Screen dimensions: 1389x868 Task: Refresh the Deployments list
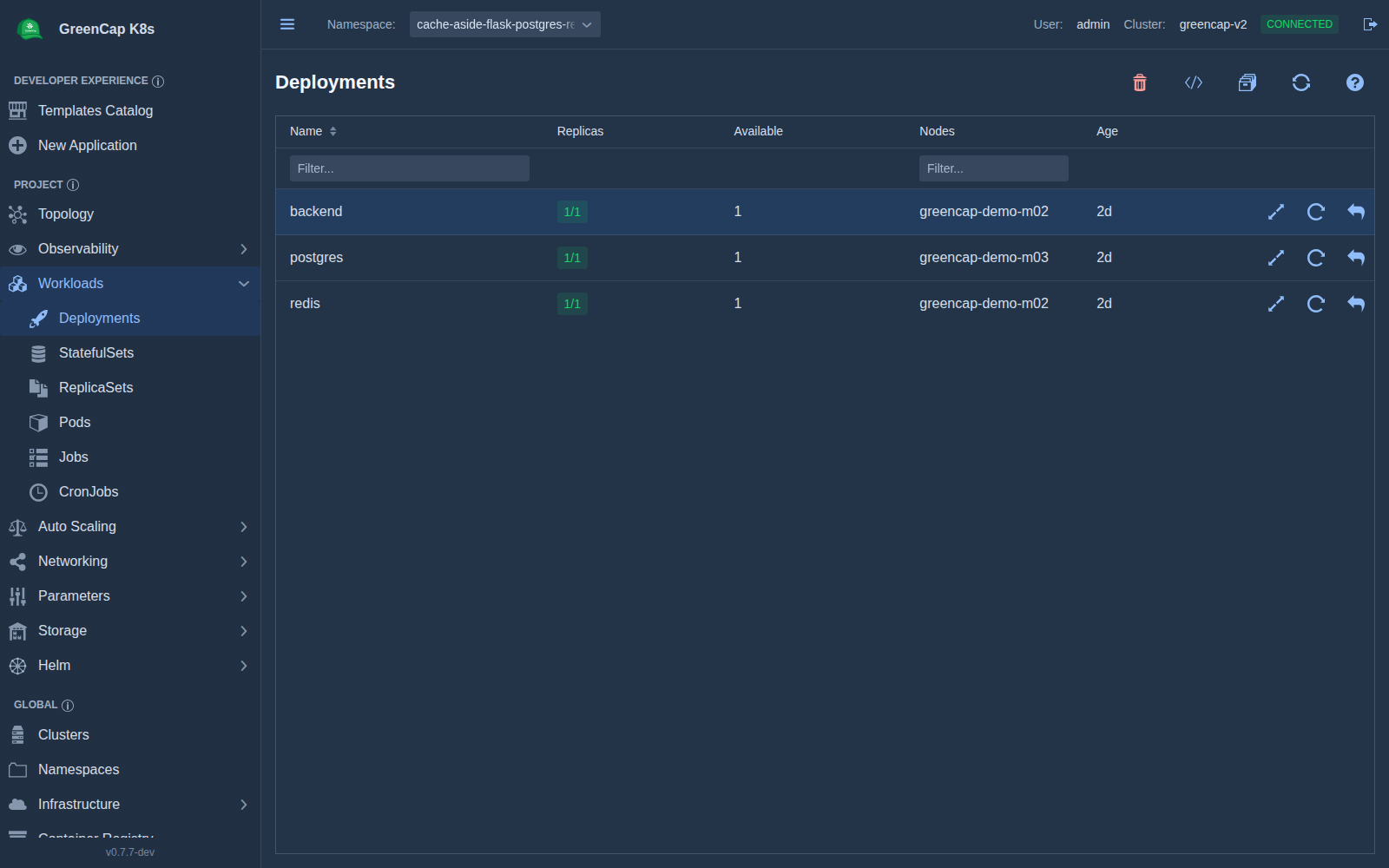1301,82
